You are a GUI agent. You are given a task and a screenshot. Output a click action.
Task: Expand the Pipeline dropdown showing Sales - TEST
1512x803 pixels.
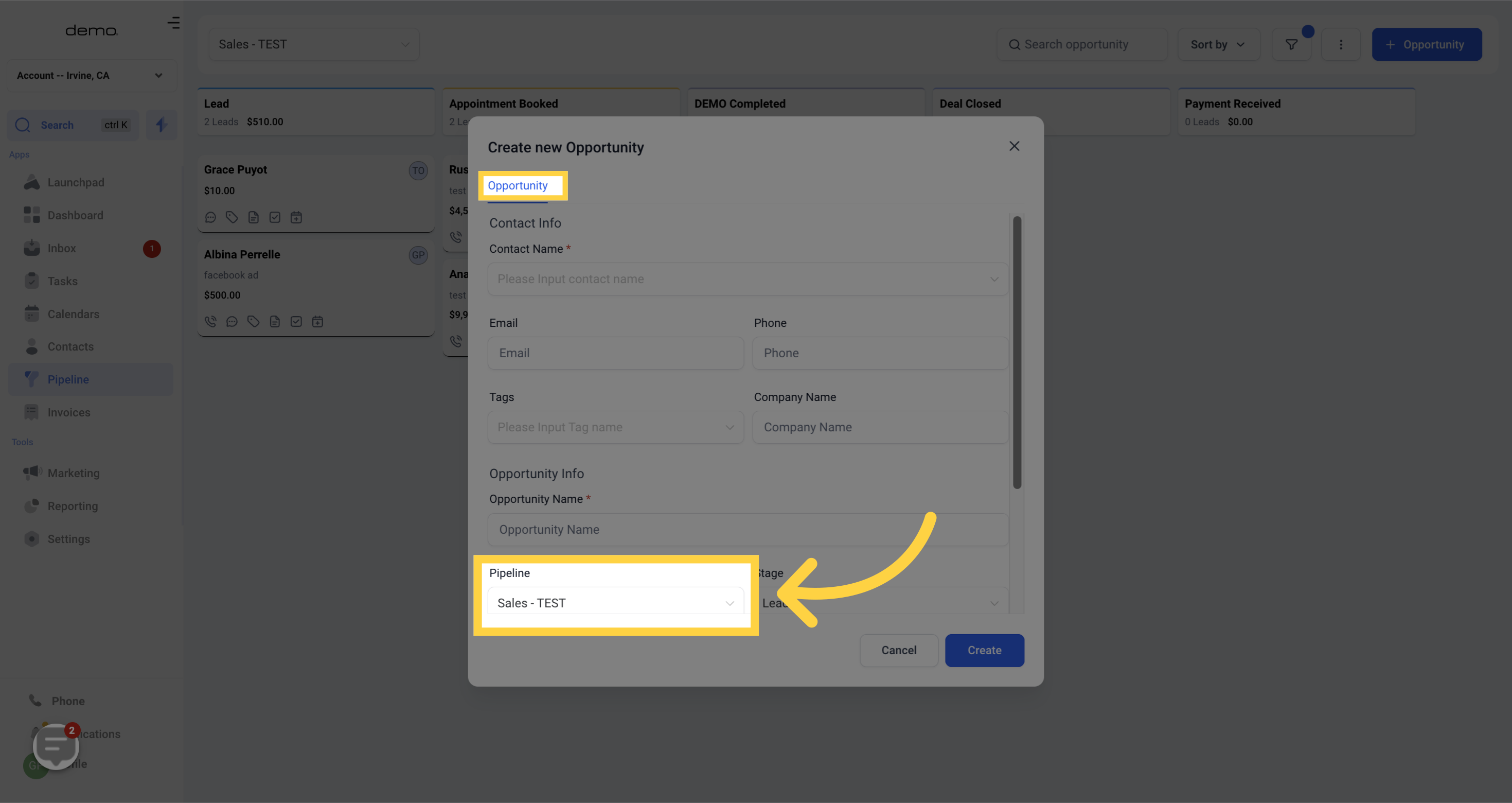pyautogui.click(x=615, y=603)
